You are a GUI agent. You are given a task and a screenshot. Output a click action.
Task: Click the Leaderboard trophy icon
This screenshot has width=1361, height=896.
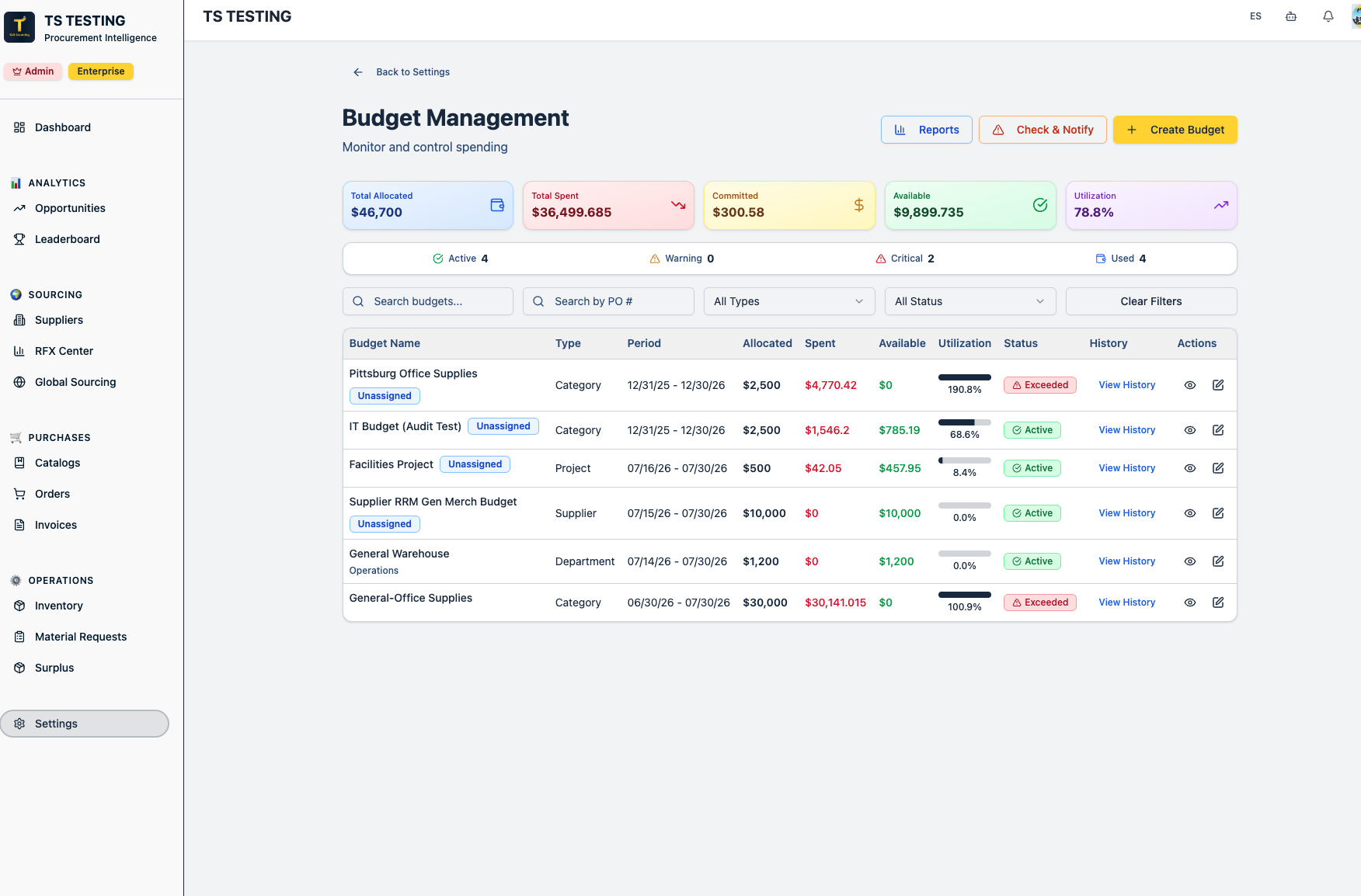(x=19, y=239)
